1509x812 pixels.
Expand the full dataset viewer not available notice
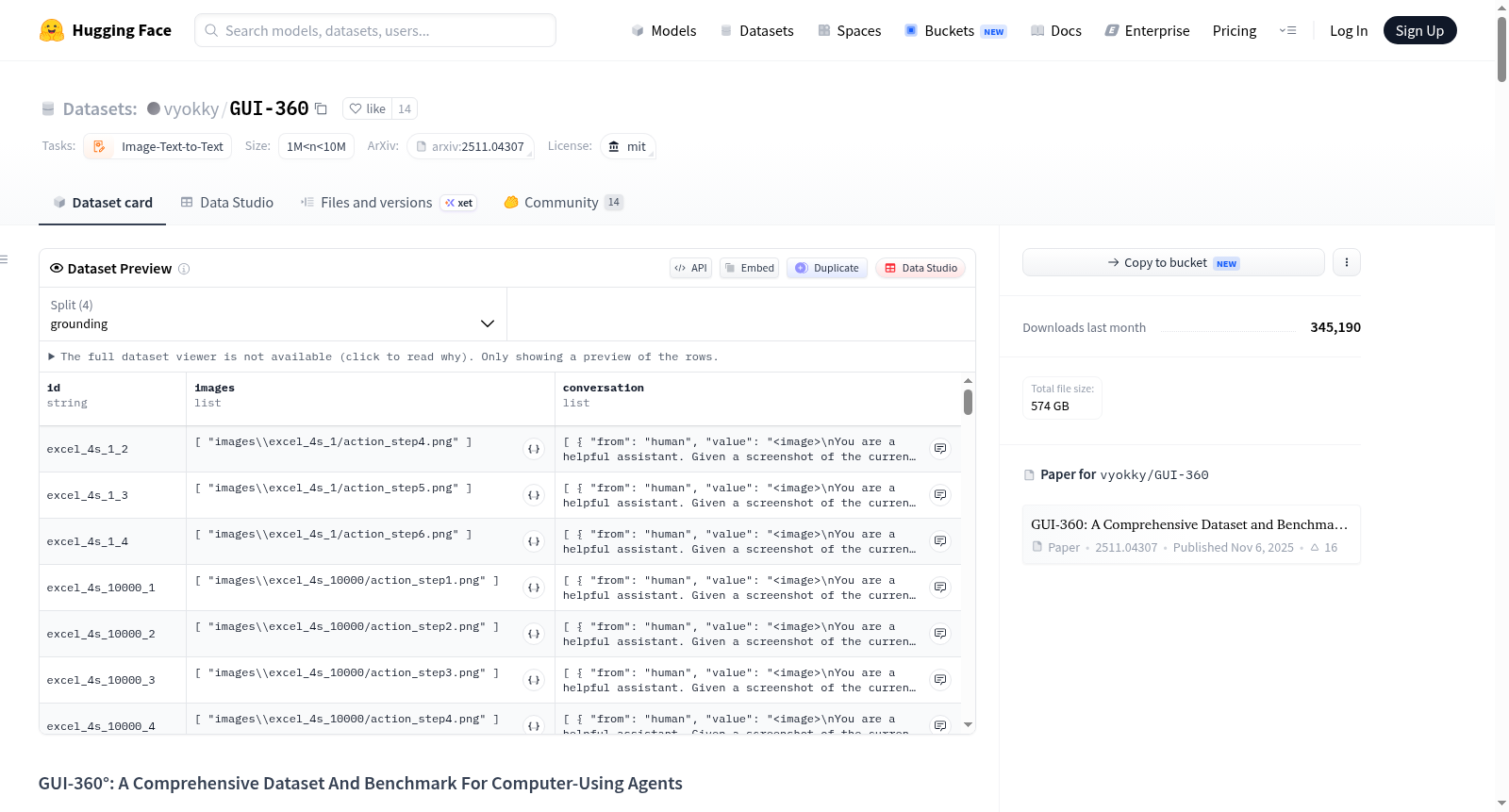pyautogui.click(x=383, y=356)
